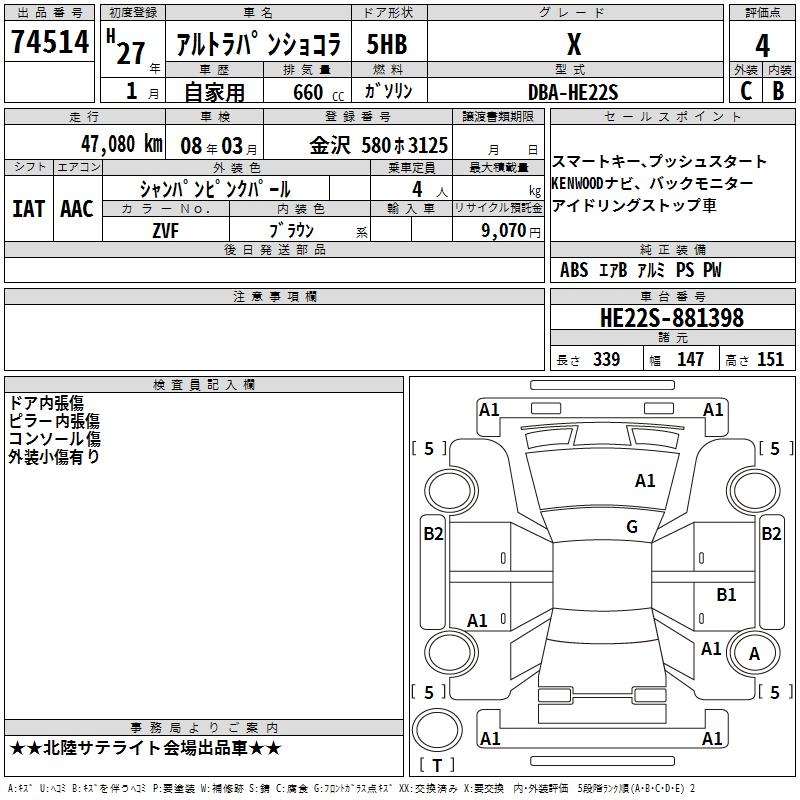Click the アイドリングストップ車 line
800x800 pixels.
pos(634,205)
